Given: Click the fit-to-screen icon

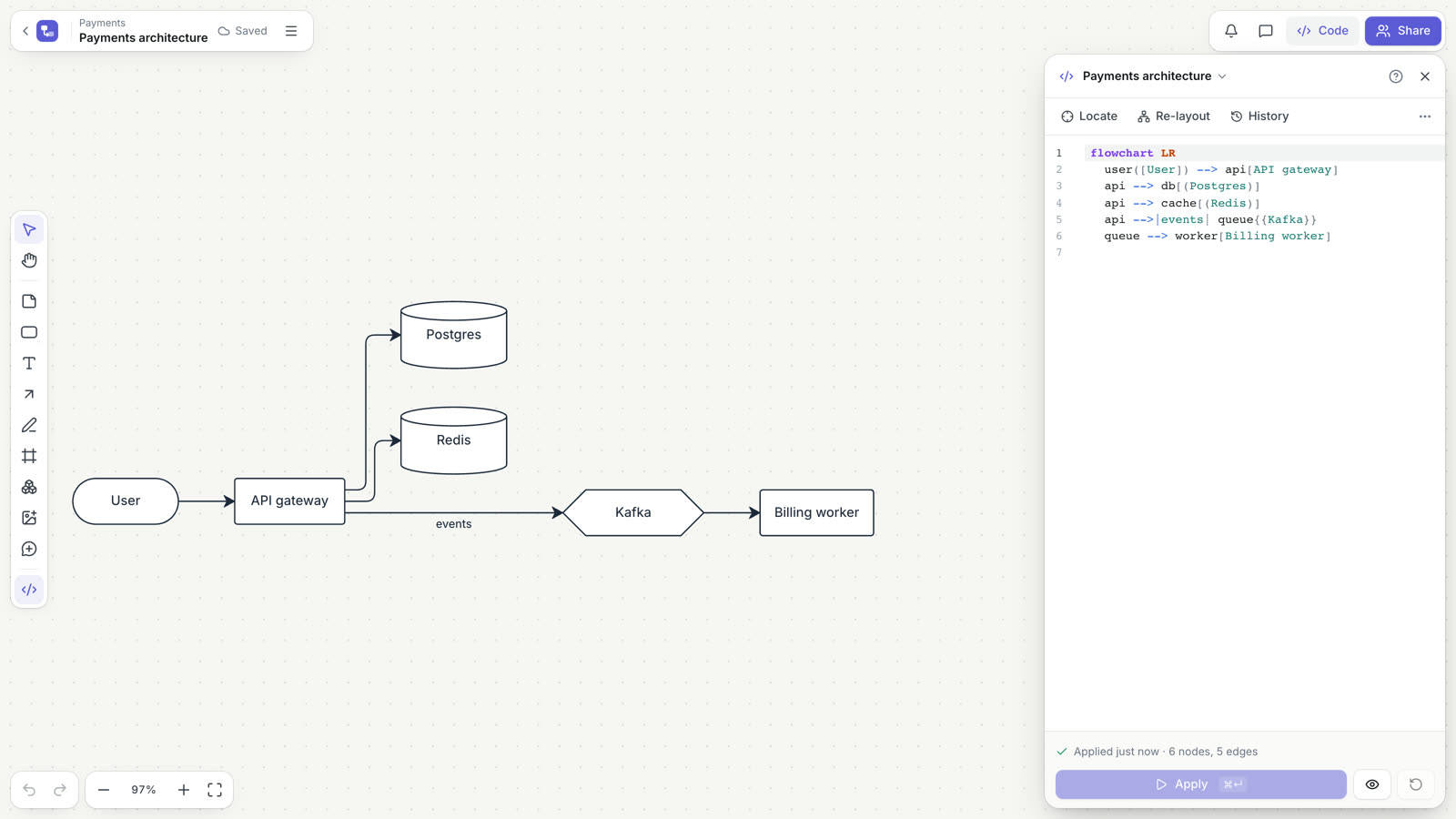Looking at the screenshot, I should click(x=215, y=790).
